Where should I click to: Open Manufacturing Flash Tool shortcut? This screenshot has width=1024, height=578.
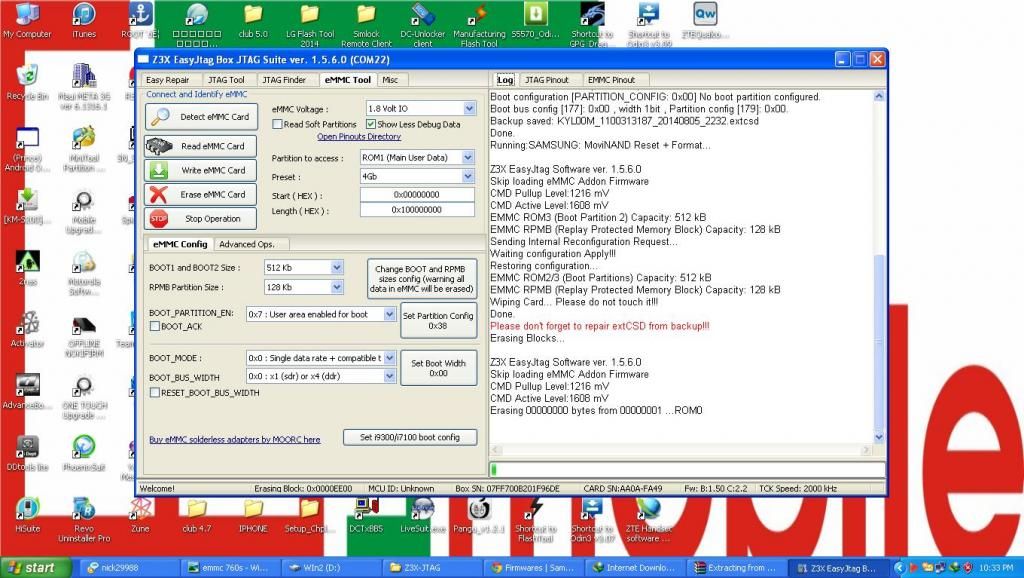(x=479, y=25)
